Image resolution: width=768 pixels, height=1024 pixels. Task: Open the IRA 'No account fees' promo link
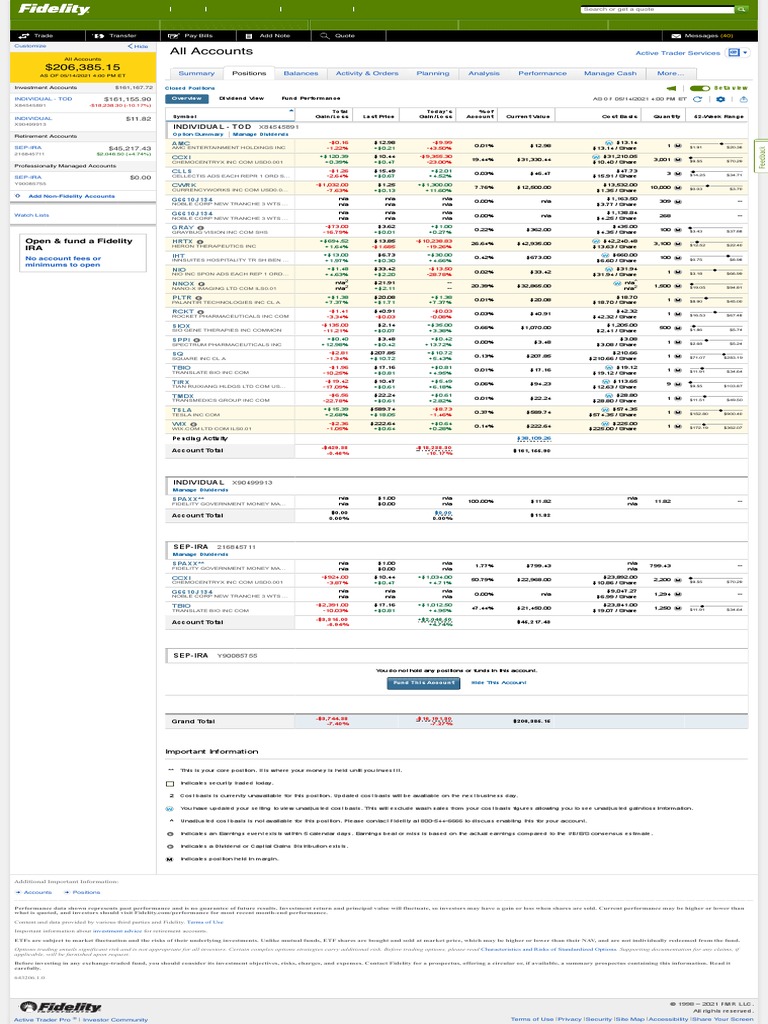pos(63,261)
